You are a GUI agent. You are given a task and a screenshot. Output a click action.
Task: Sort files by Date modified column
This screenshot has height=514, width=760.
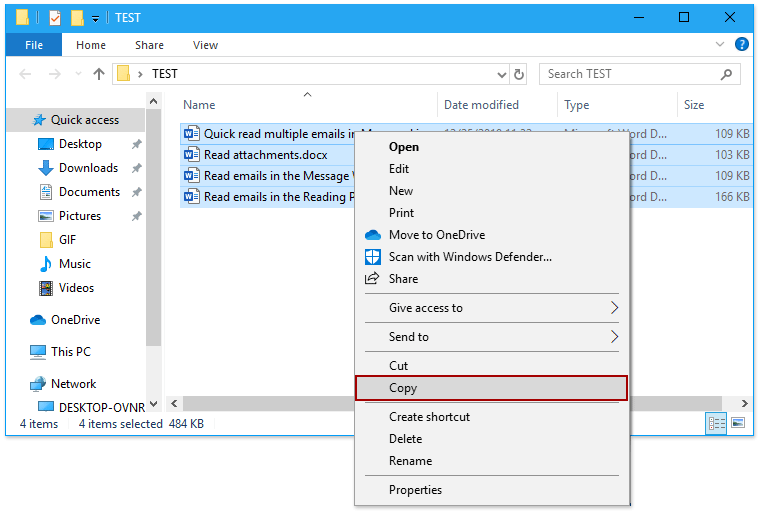[481, 105]
